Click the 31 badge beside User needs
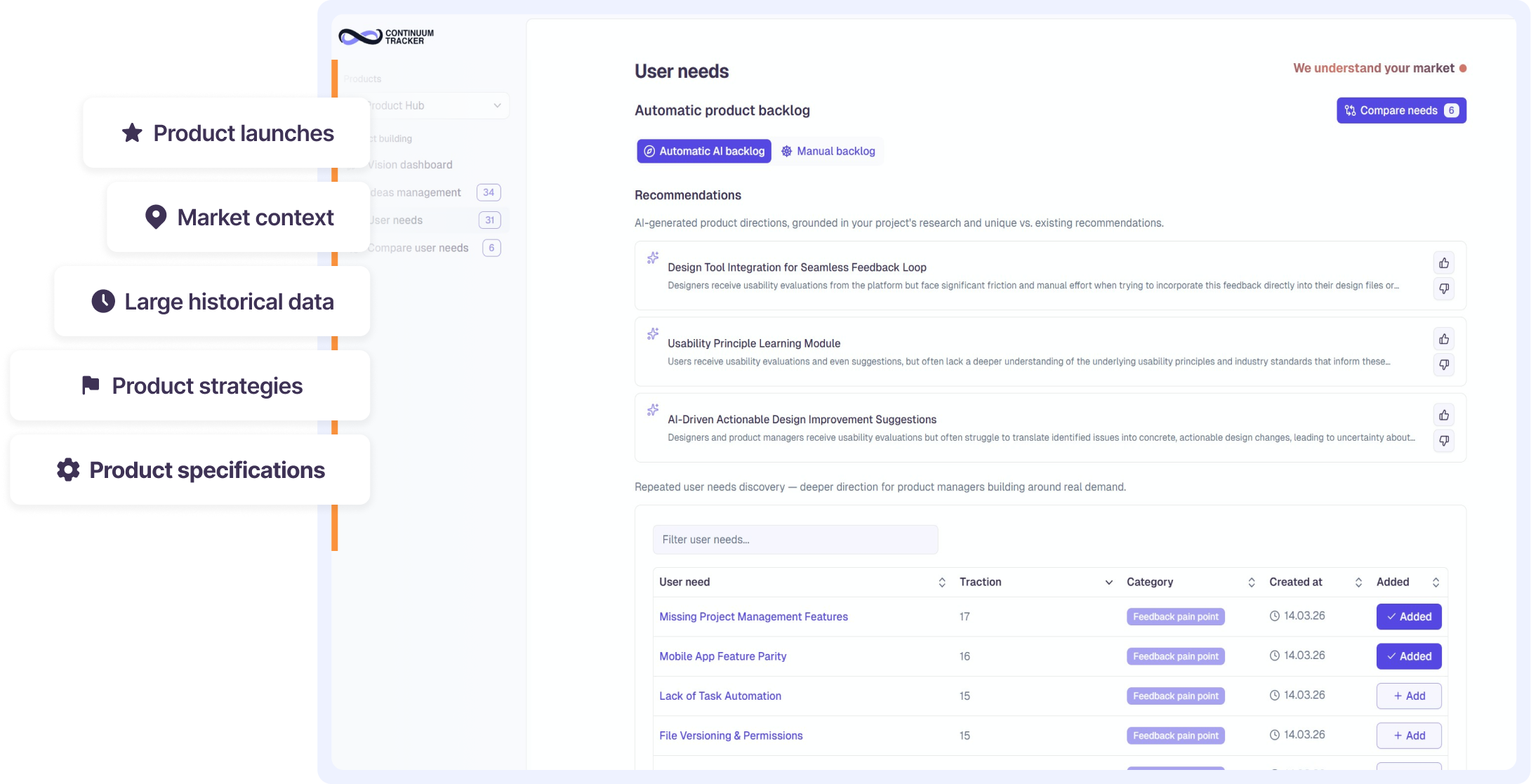Screen dimensions: 1531x784 coord(490,220)
